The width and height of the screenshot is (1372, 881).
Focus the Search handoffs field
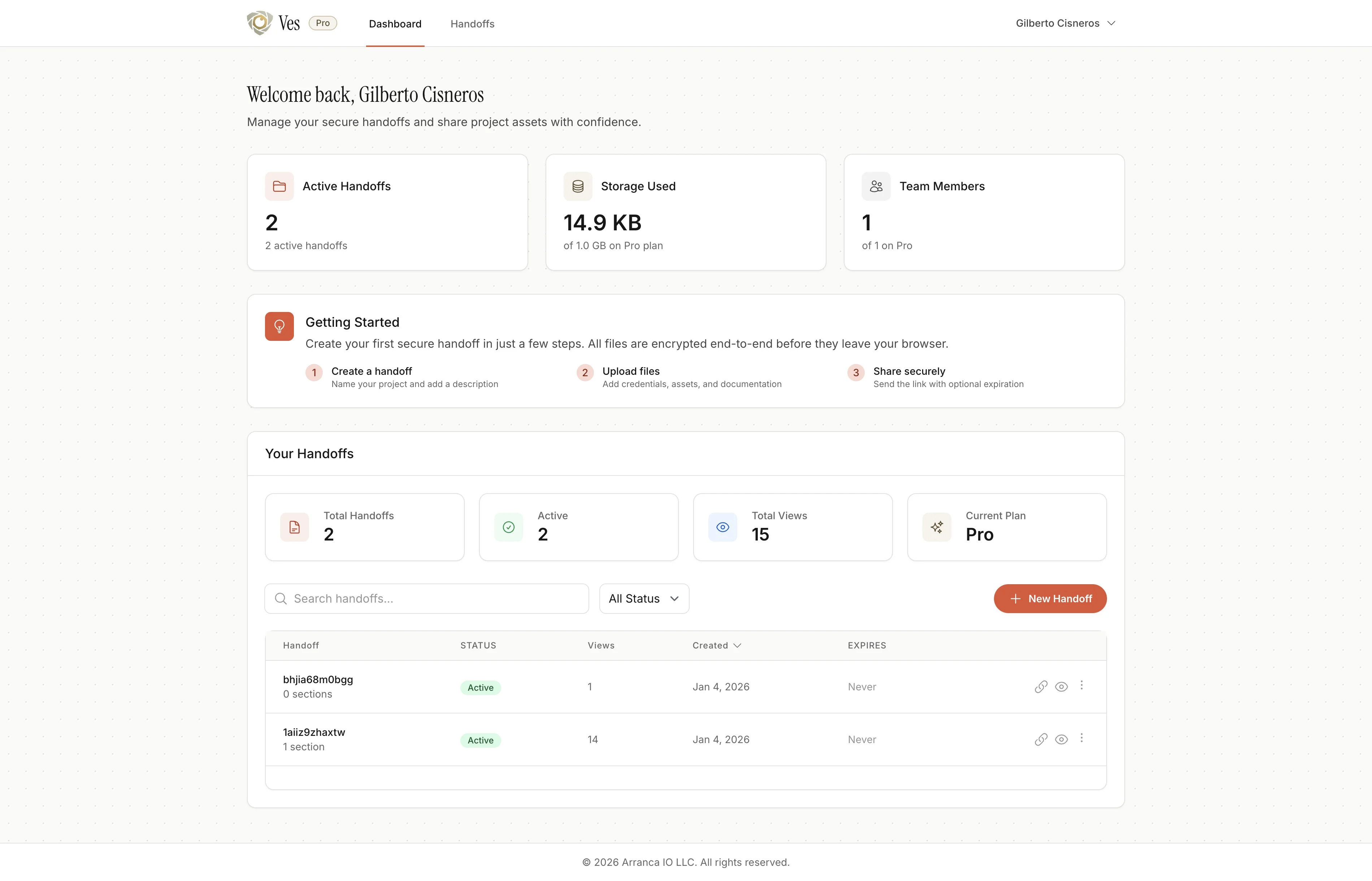coord(435,598)
